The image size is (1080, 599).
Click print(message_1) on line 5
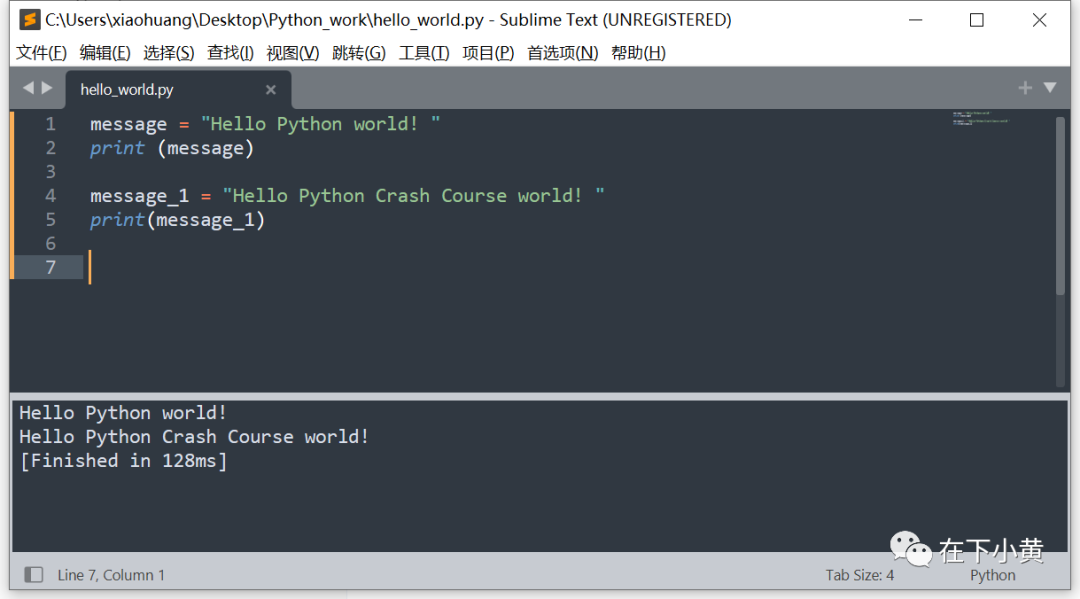(x=177, y=220)
